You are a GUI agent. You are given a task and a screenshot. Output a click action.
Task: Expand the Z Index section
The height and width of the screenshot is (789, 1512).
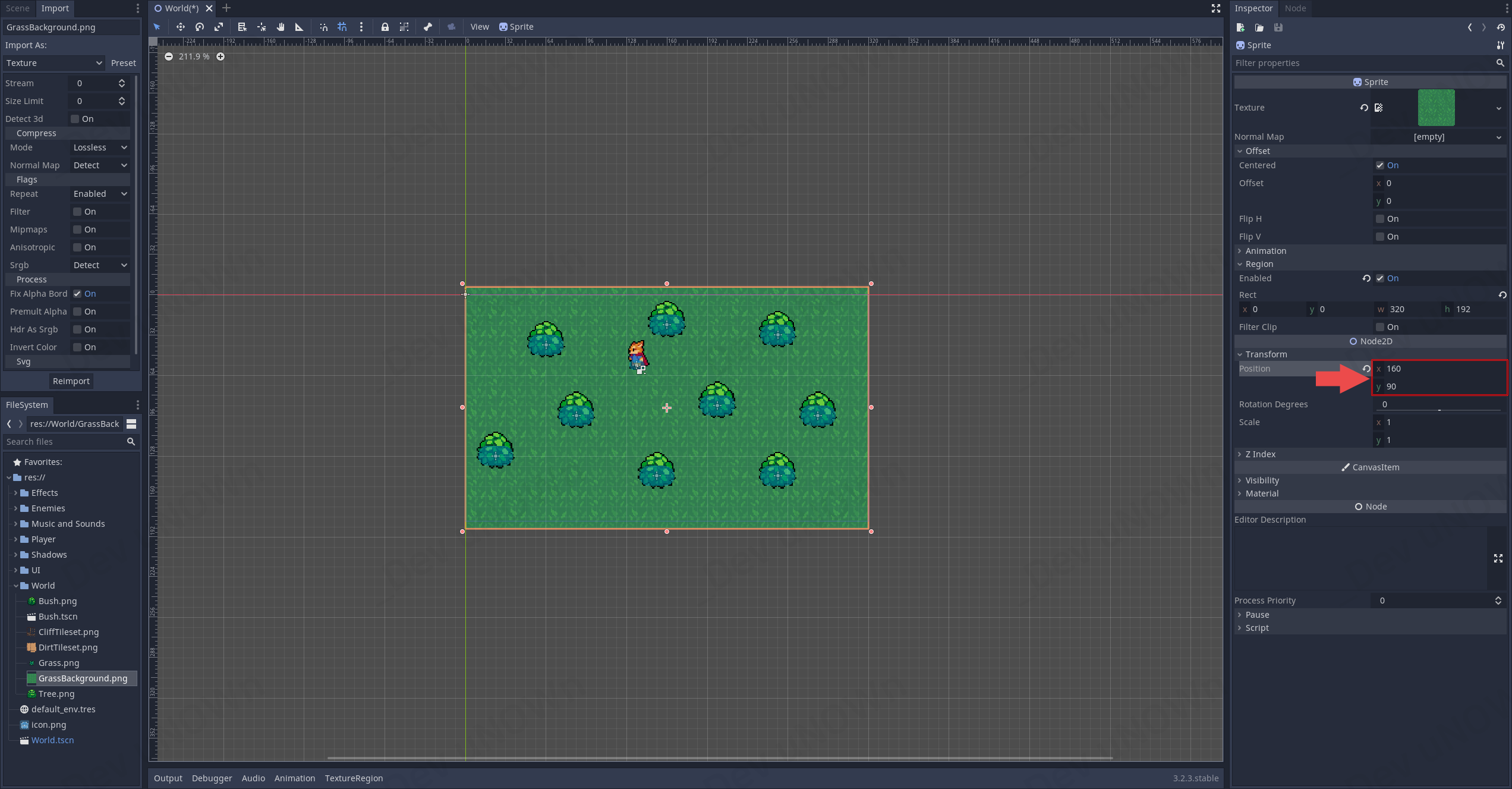(1260, 454)
